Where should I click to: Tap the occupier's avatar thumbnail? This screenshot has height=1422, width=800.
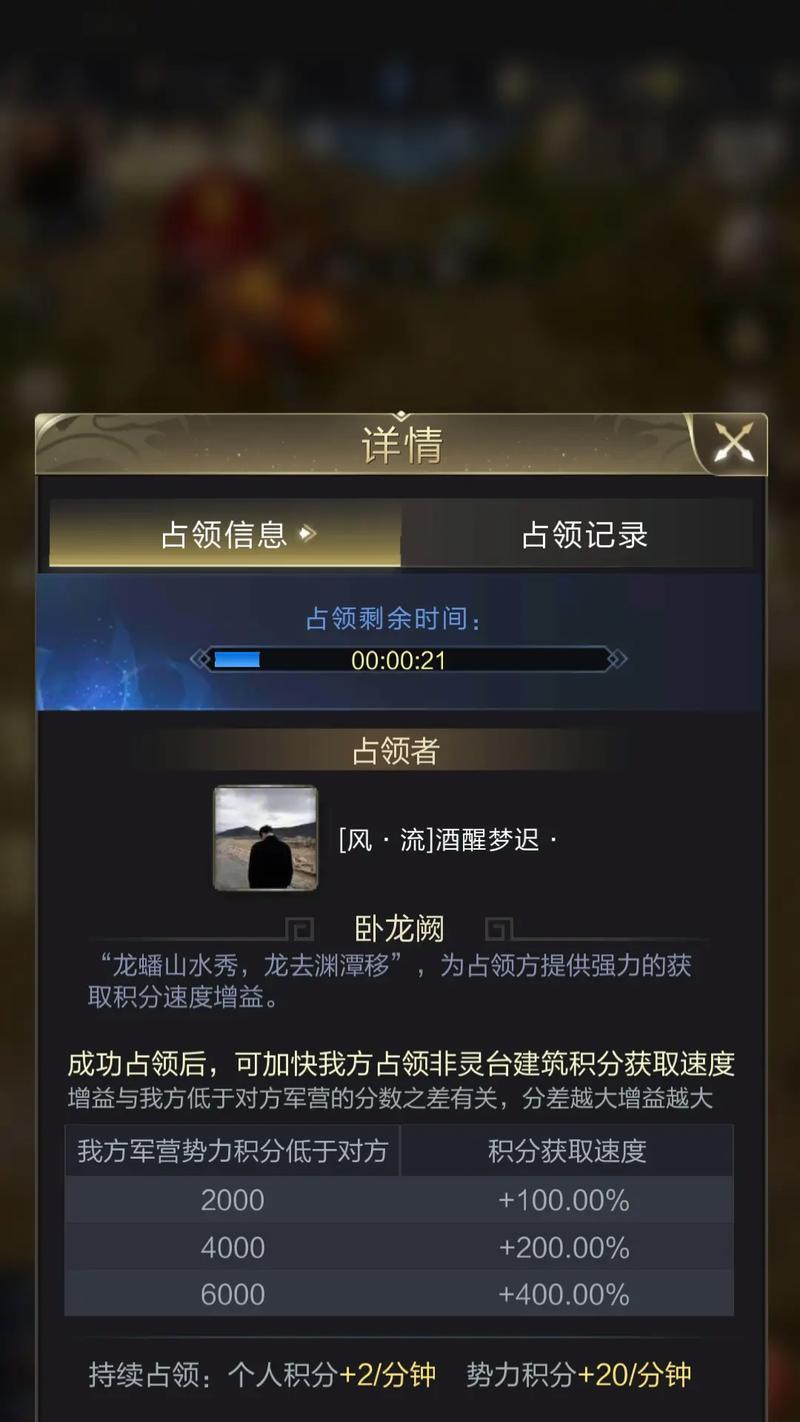266,838
